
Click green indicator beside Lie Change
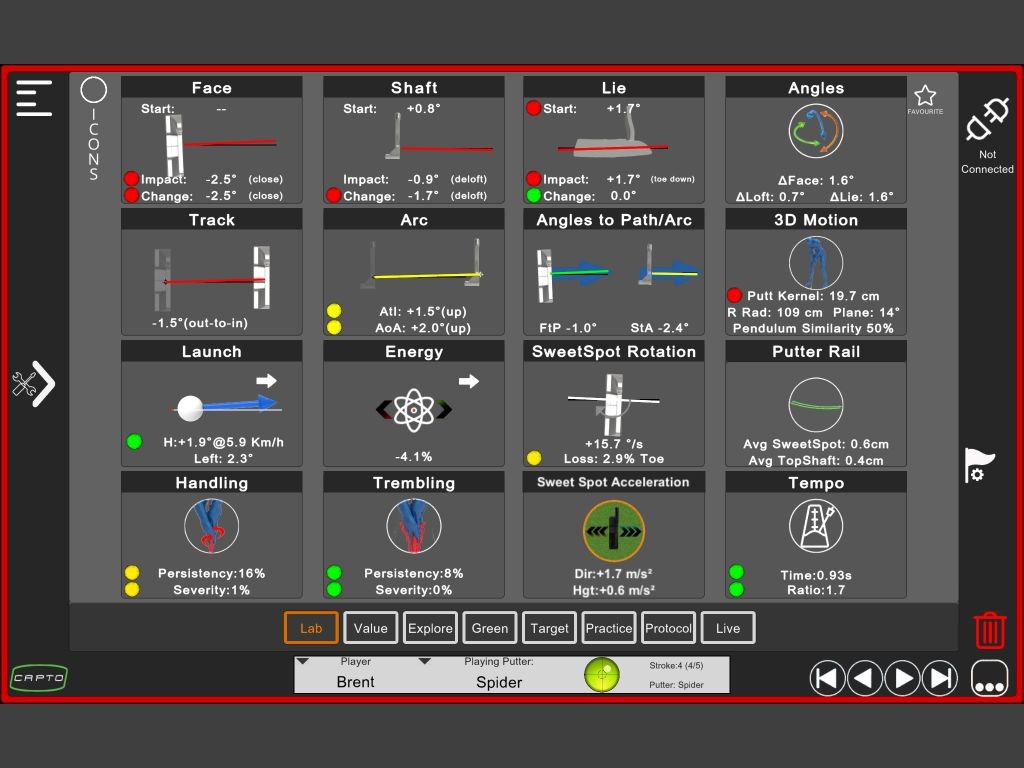coord(534,195)
